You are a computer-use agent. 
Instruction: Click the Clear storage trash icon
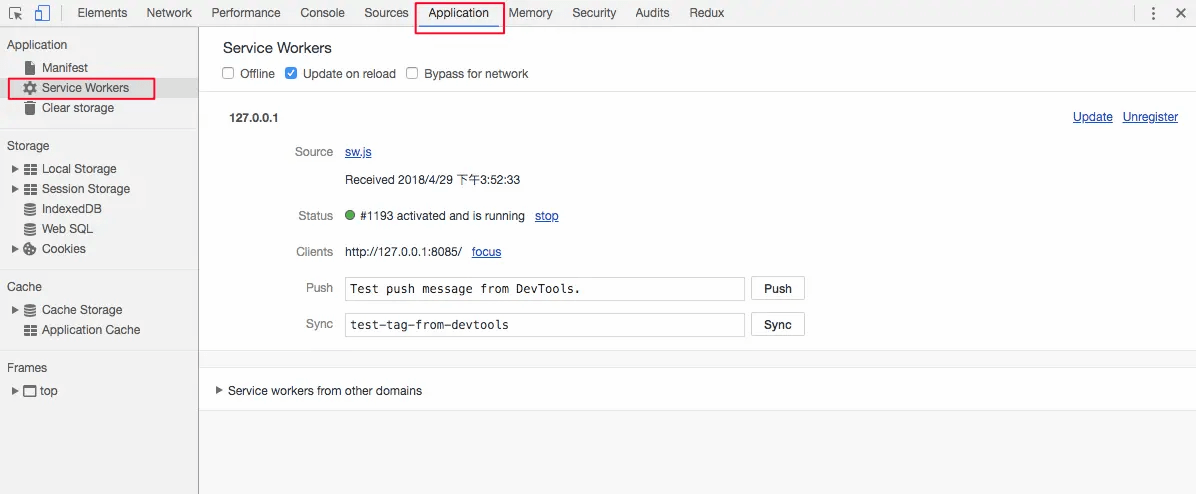(30, 108)
